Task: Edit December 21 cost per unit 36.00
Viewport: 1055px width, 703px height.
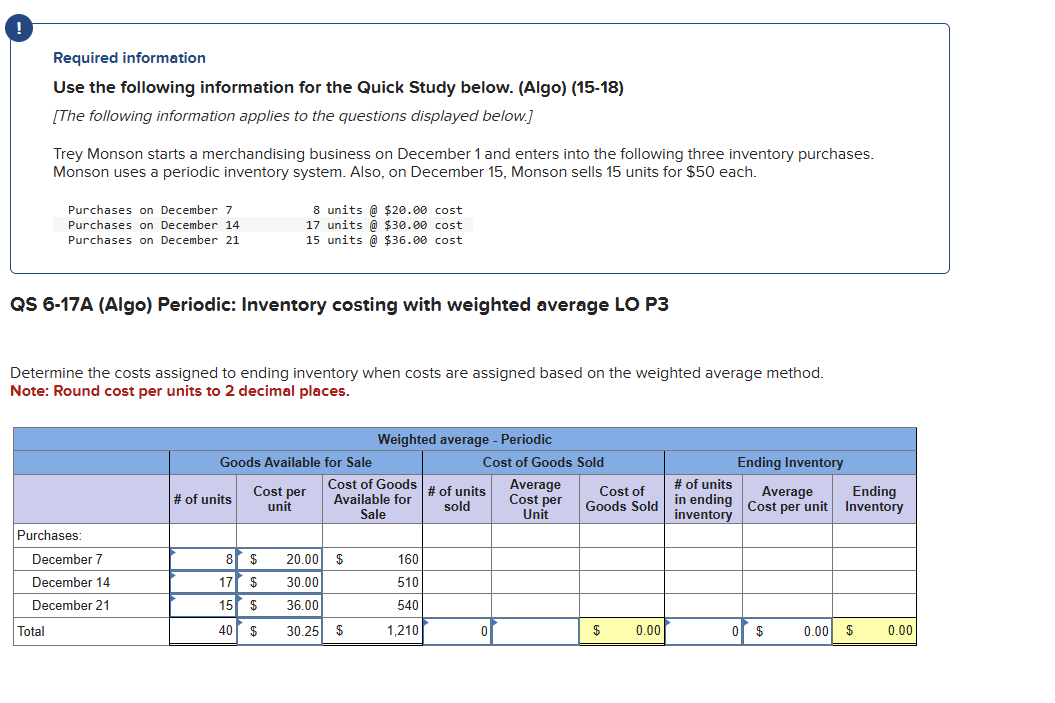Action: click(279, 605)
